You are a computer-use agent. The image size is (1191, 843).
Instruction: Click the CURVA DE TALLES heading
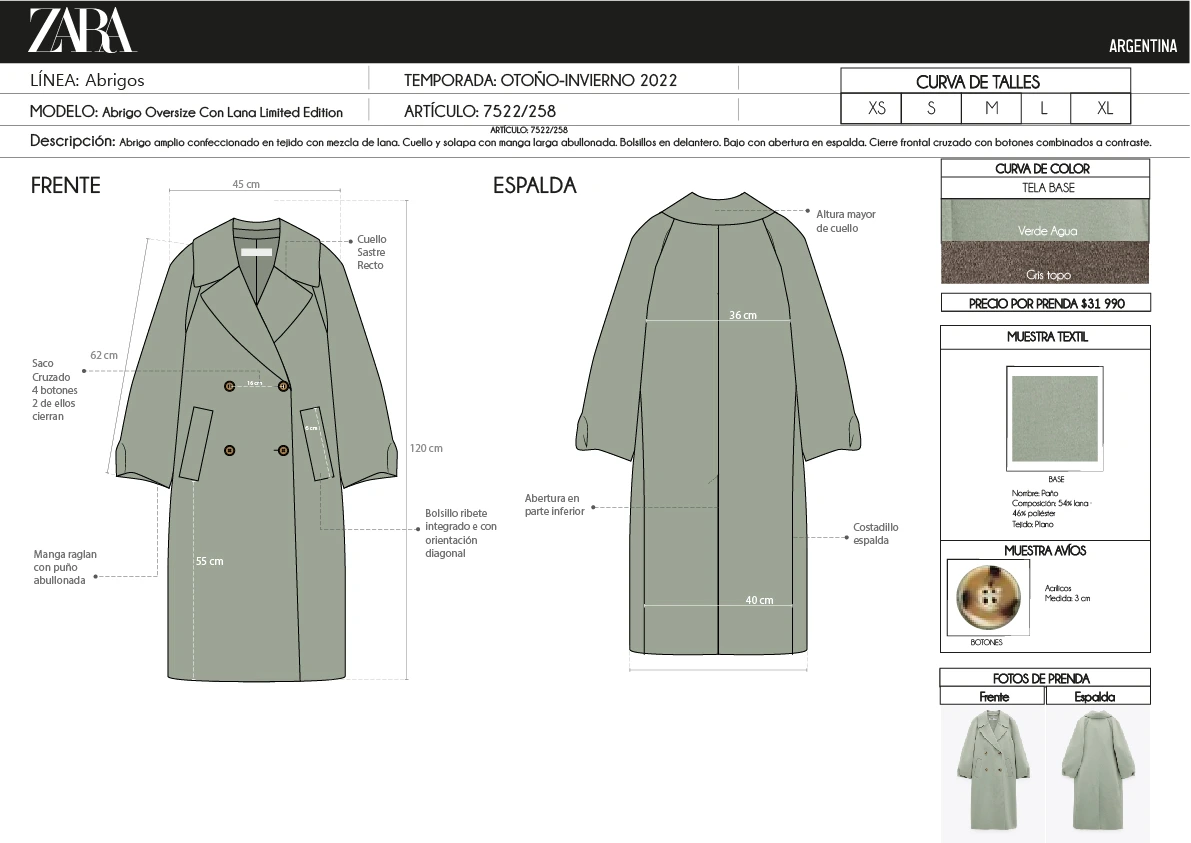978,82
